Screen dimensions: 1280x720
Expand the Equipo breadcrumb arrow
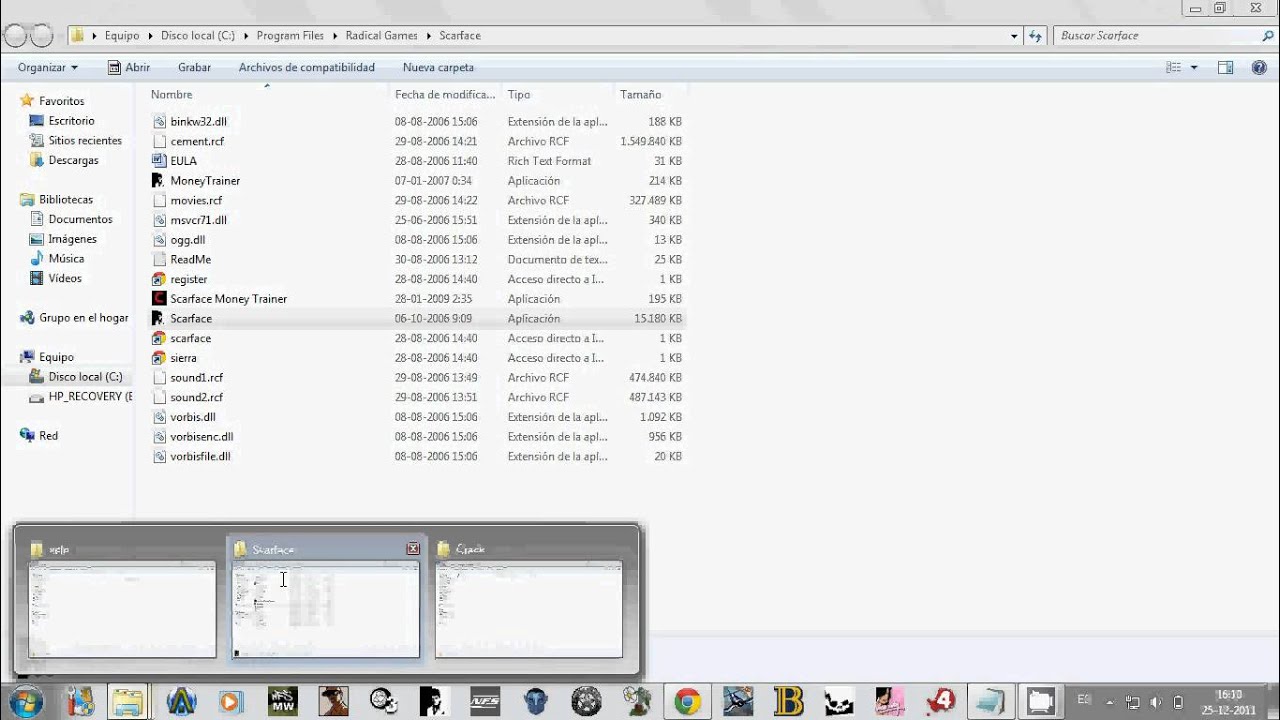pos(150,35)
